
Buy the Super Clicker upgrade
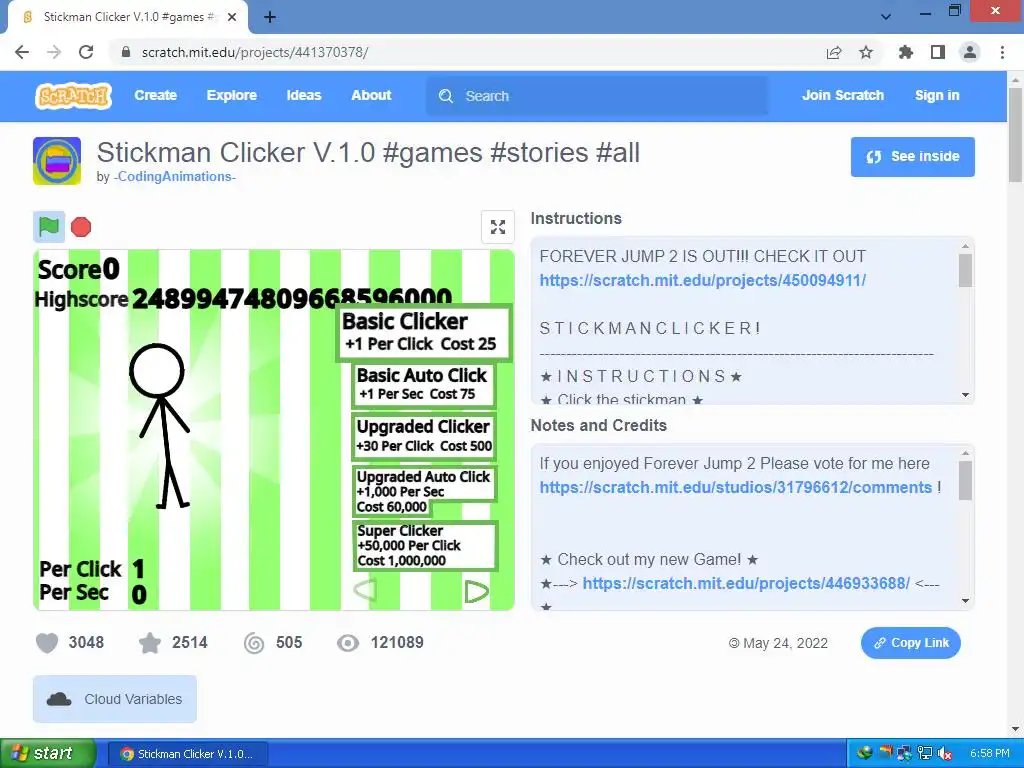click(425, 545)
